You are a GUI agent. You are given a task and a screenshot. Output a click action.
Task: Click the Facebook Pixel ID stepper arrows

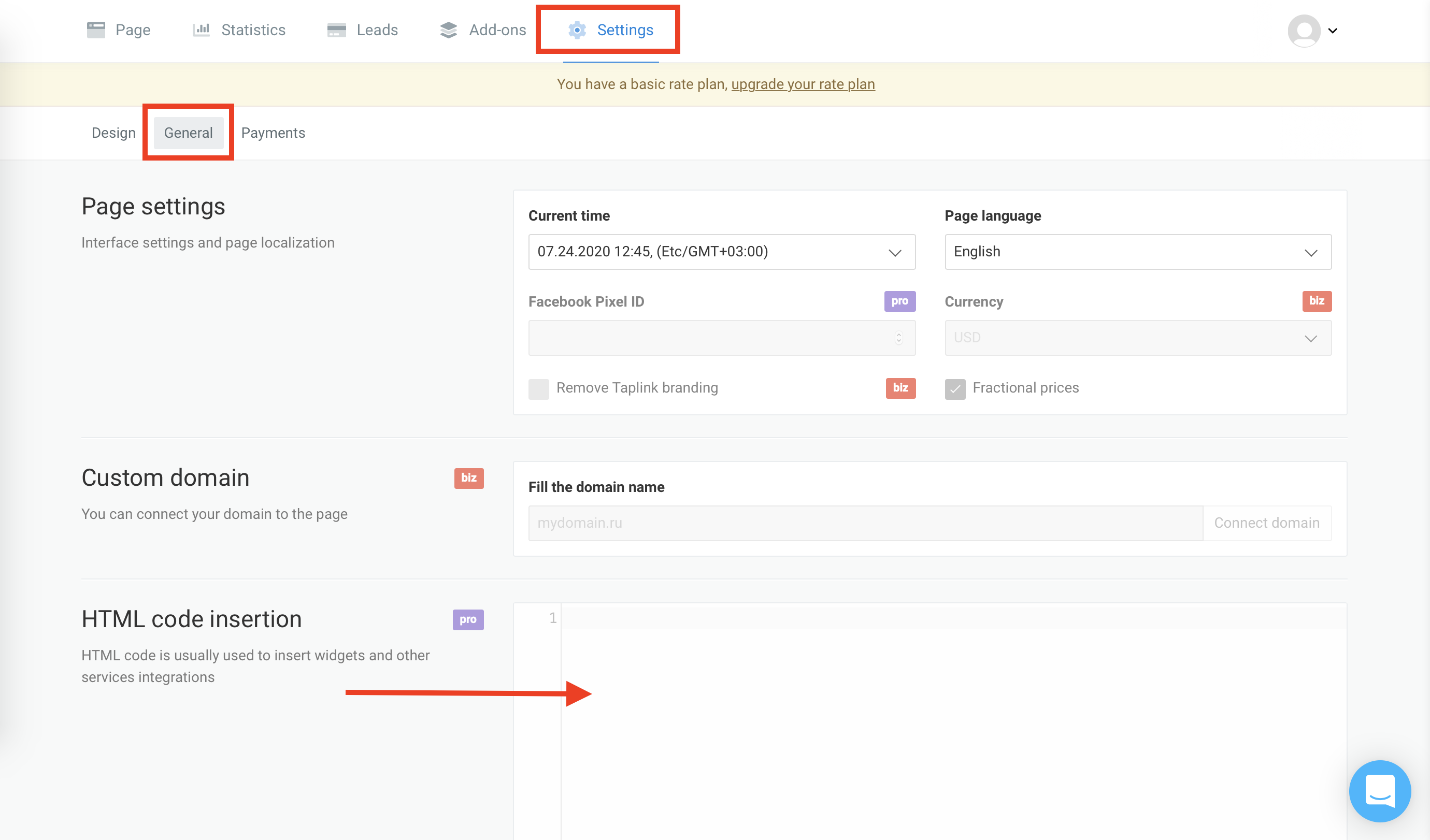click(898, 338)
